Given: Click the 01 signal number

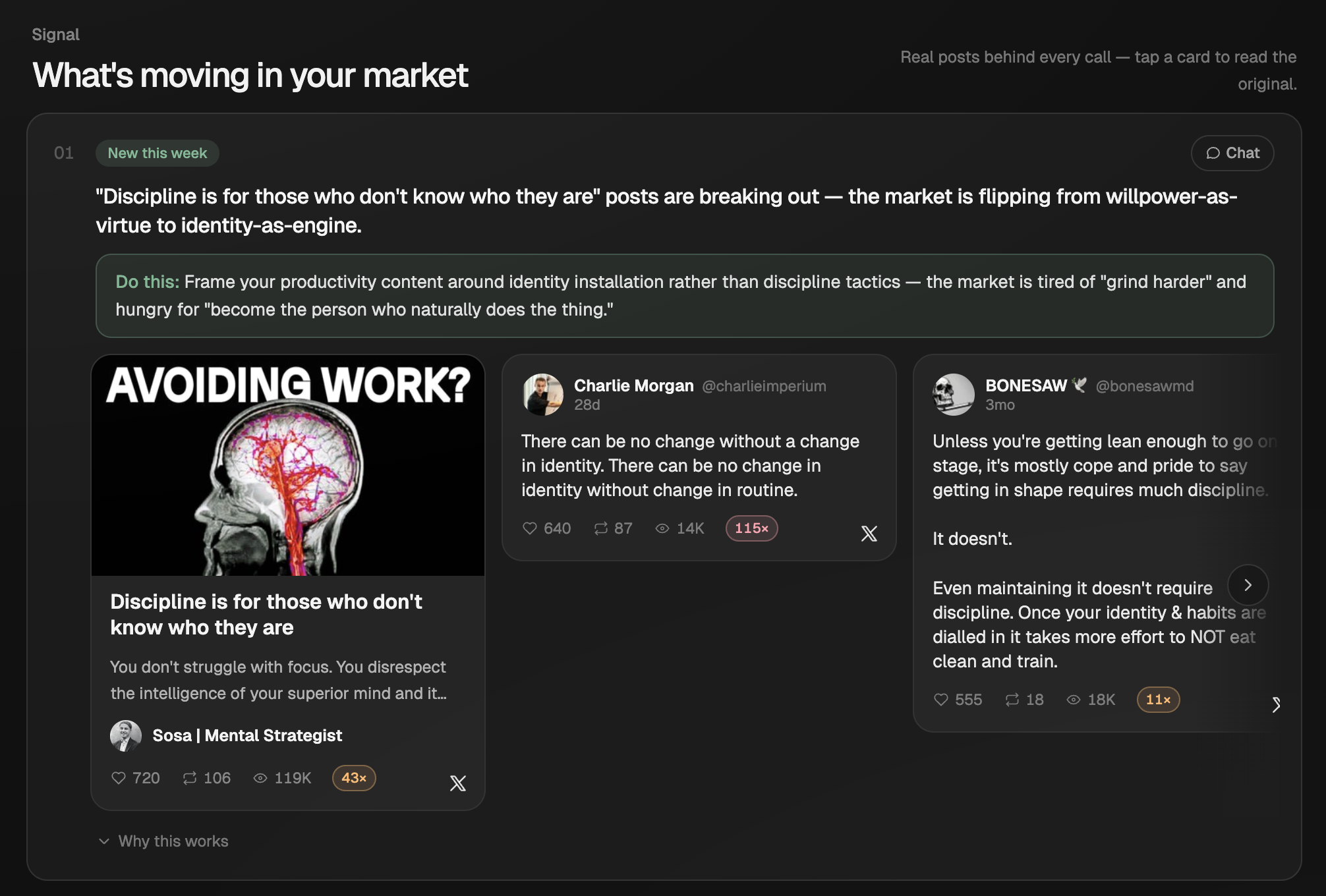Looking at the screenshot, I should click(x=64, y=154).
